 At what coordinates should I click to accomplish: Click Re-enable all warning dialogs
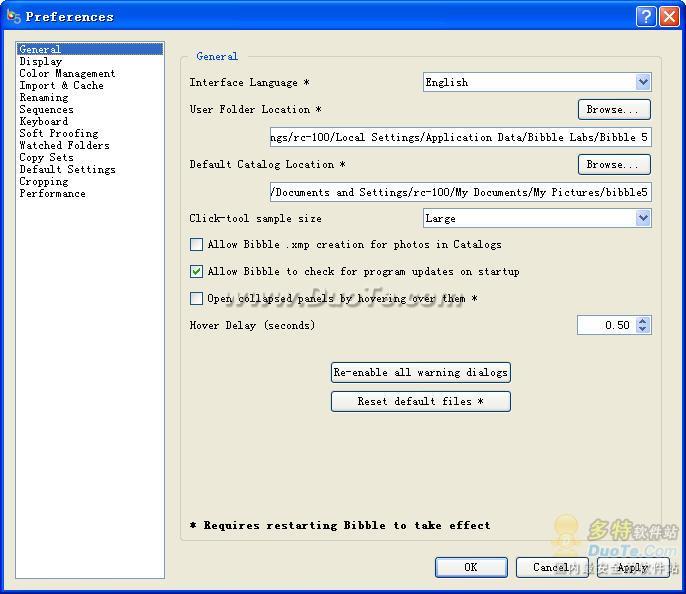point(420,372)
